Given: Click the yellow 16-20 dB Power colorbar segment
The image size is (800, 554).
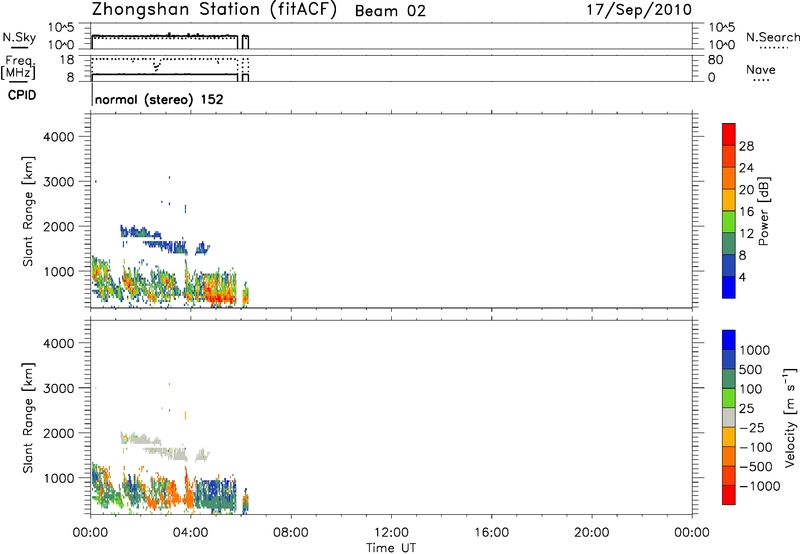Looking at the screenshot, I should point(729,199).
